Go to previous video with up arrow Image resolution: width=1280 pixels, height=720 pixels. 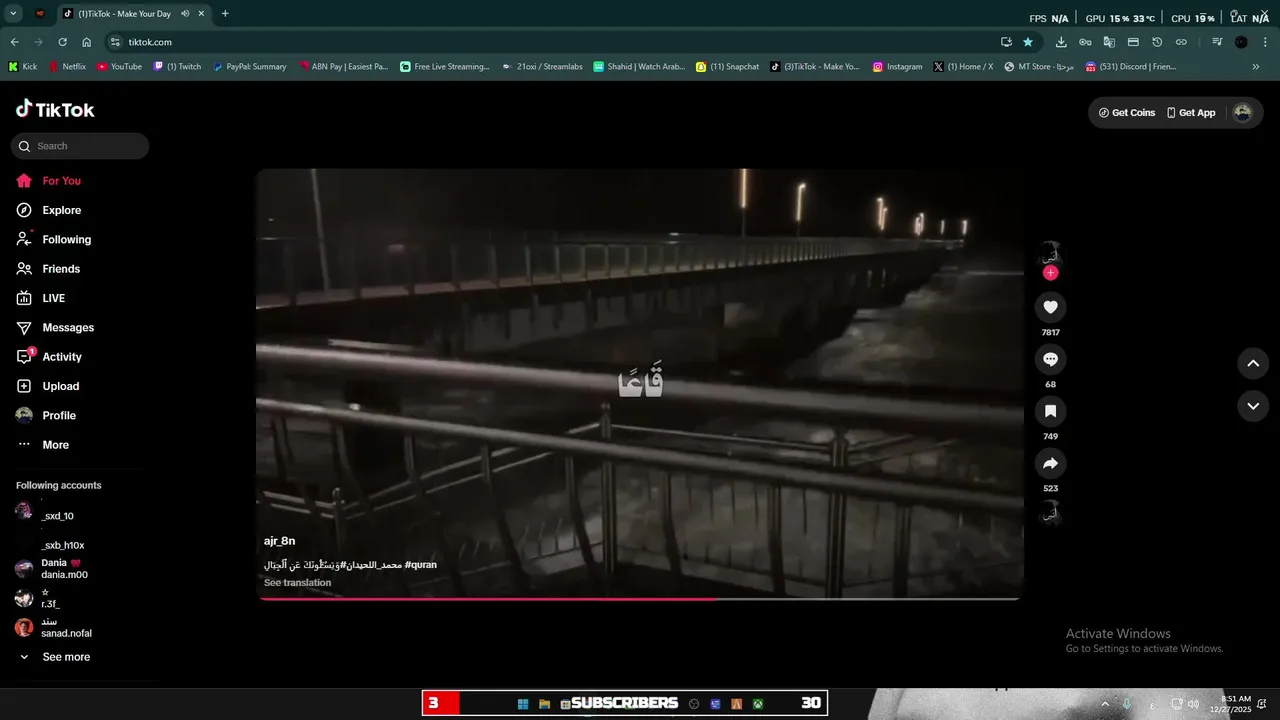click(x=1253, y=363)
